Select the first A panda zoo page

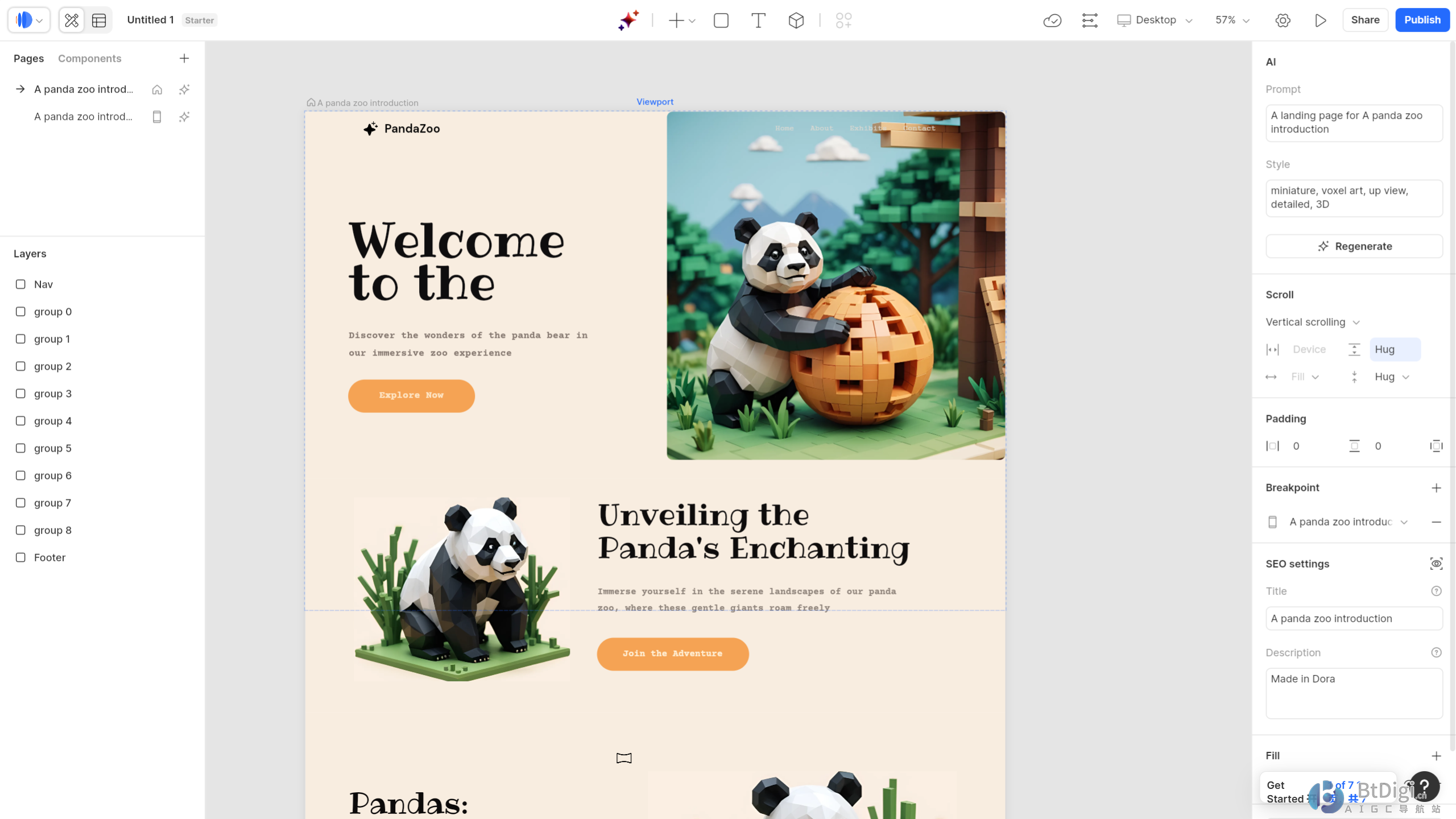click(84, 89)
